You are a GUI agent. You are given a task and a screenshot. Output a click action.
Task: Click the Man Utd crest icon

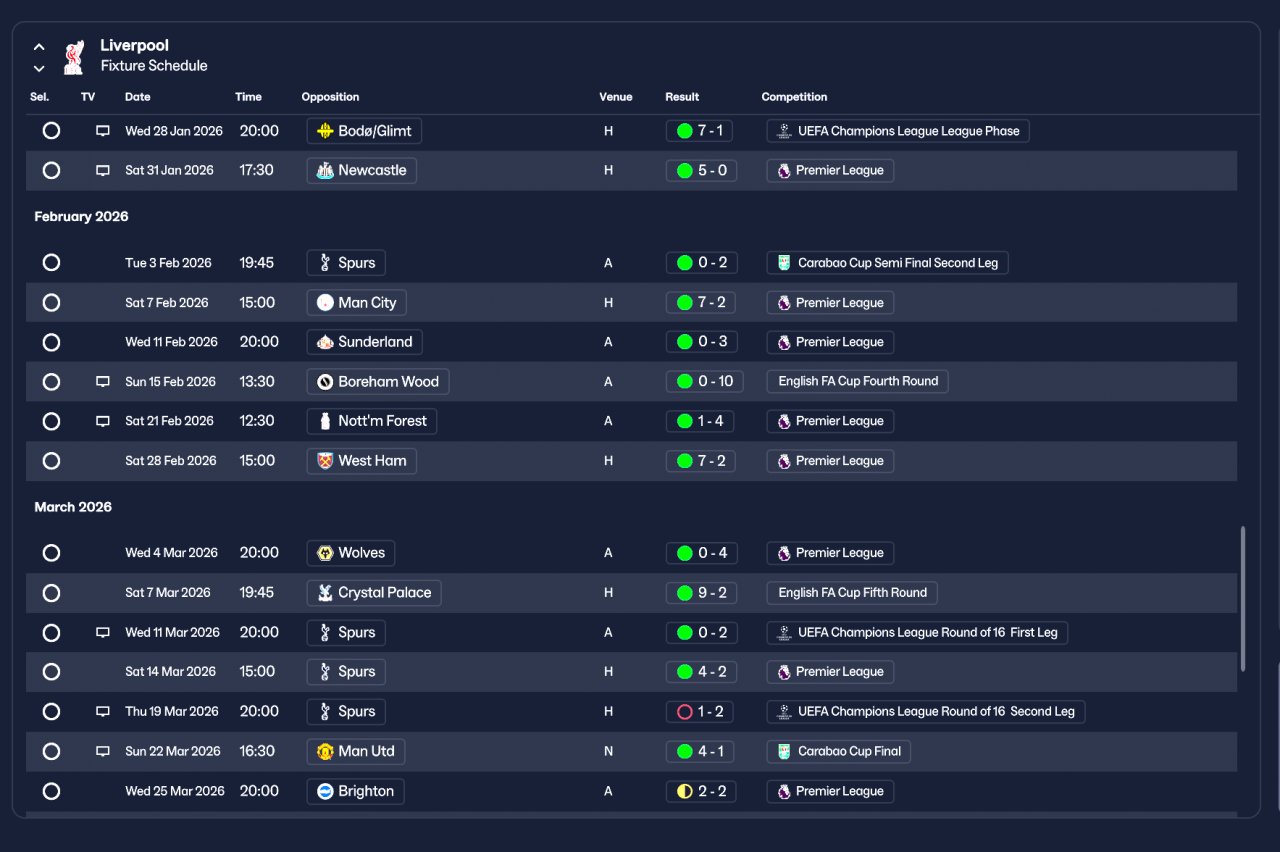pyautogui.click(x=325, y=752)
